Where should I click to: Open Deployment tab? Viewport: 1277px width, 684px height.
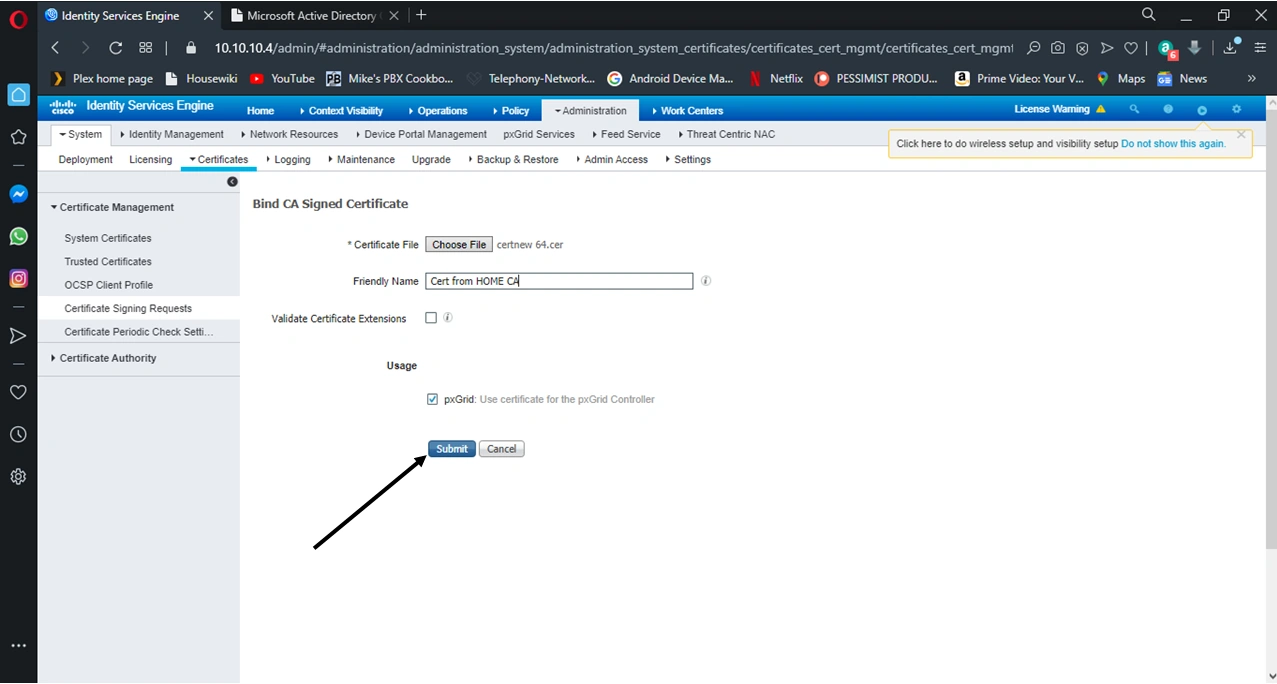tap(86, 159)
